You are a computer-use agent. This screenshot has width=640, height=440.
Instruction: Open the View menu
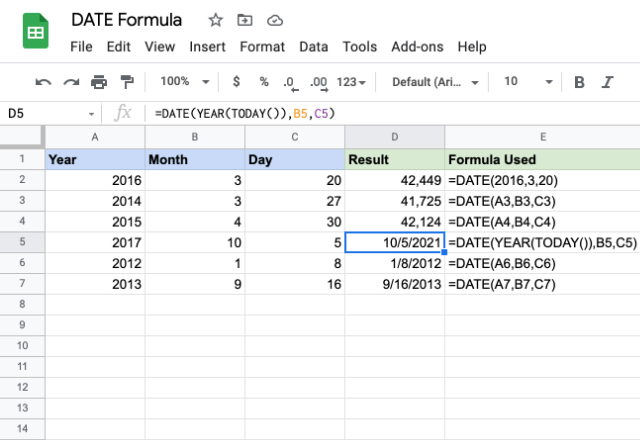pyautogui.click(x=160, y=47)
